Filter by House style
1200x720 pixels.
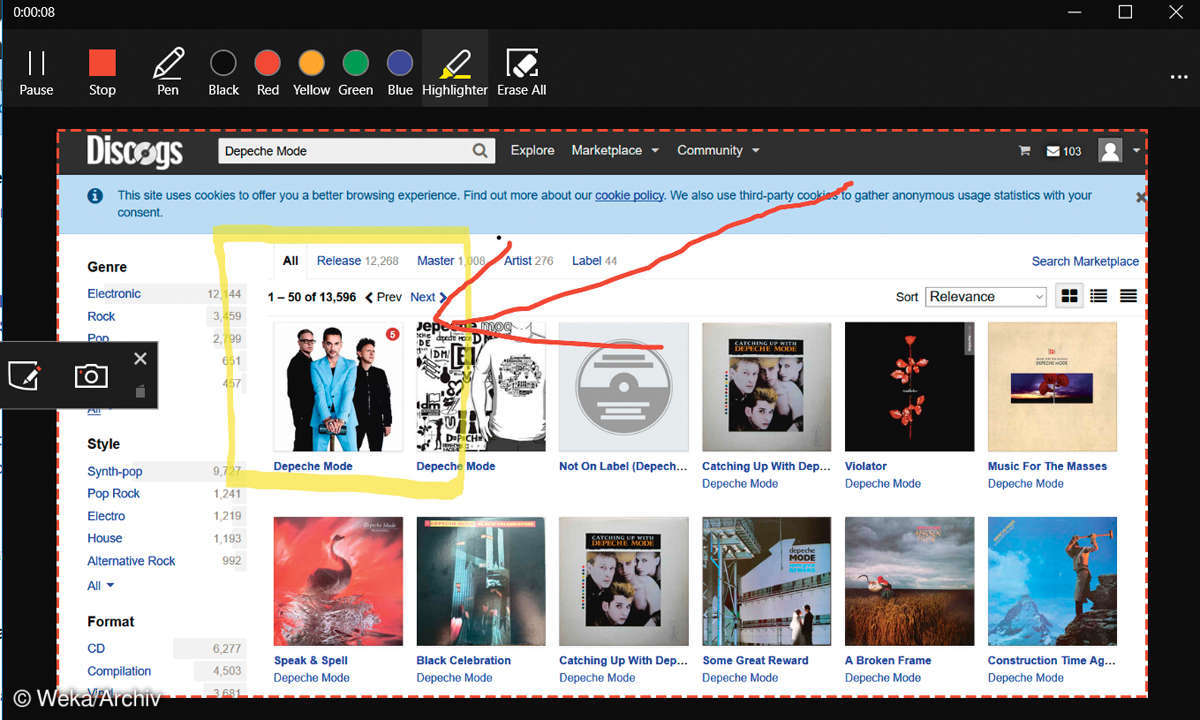point(105,538)
